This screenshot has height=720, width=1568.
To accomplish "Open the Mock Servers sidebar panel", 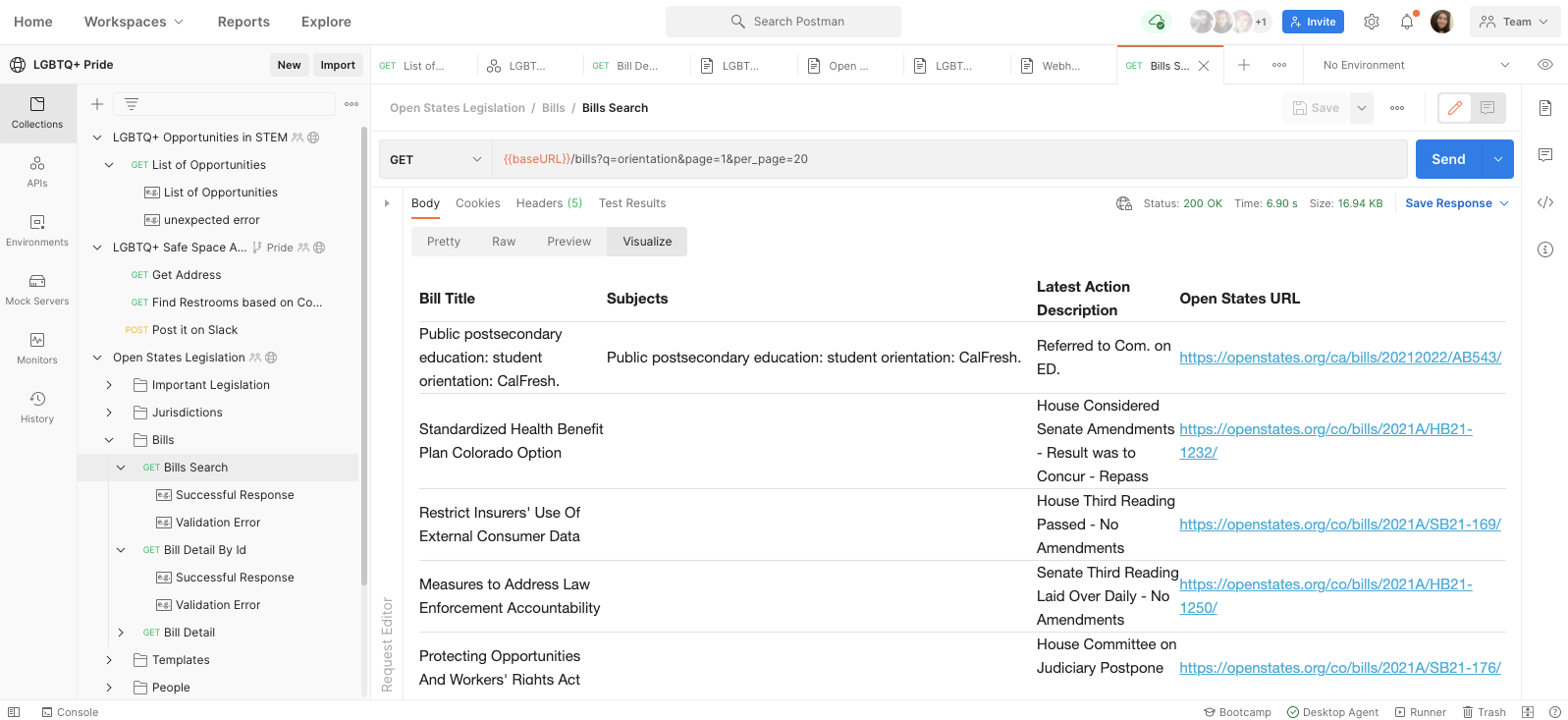I will [x=37, y=290].
